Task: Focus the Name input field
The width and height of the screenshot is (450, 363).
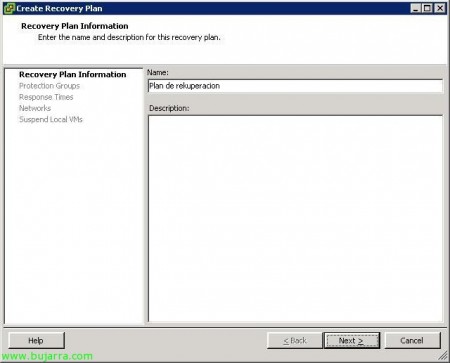Action: point(295,86)
